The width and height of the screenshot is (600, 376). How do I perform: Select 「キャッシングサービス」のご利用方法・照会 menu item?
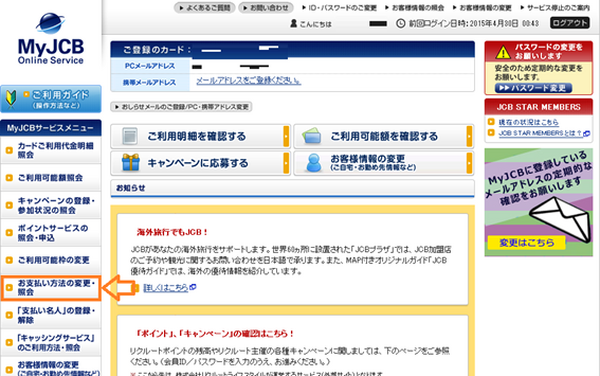click(51, 343)
